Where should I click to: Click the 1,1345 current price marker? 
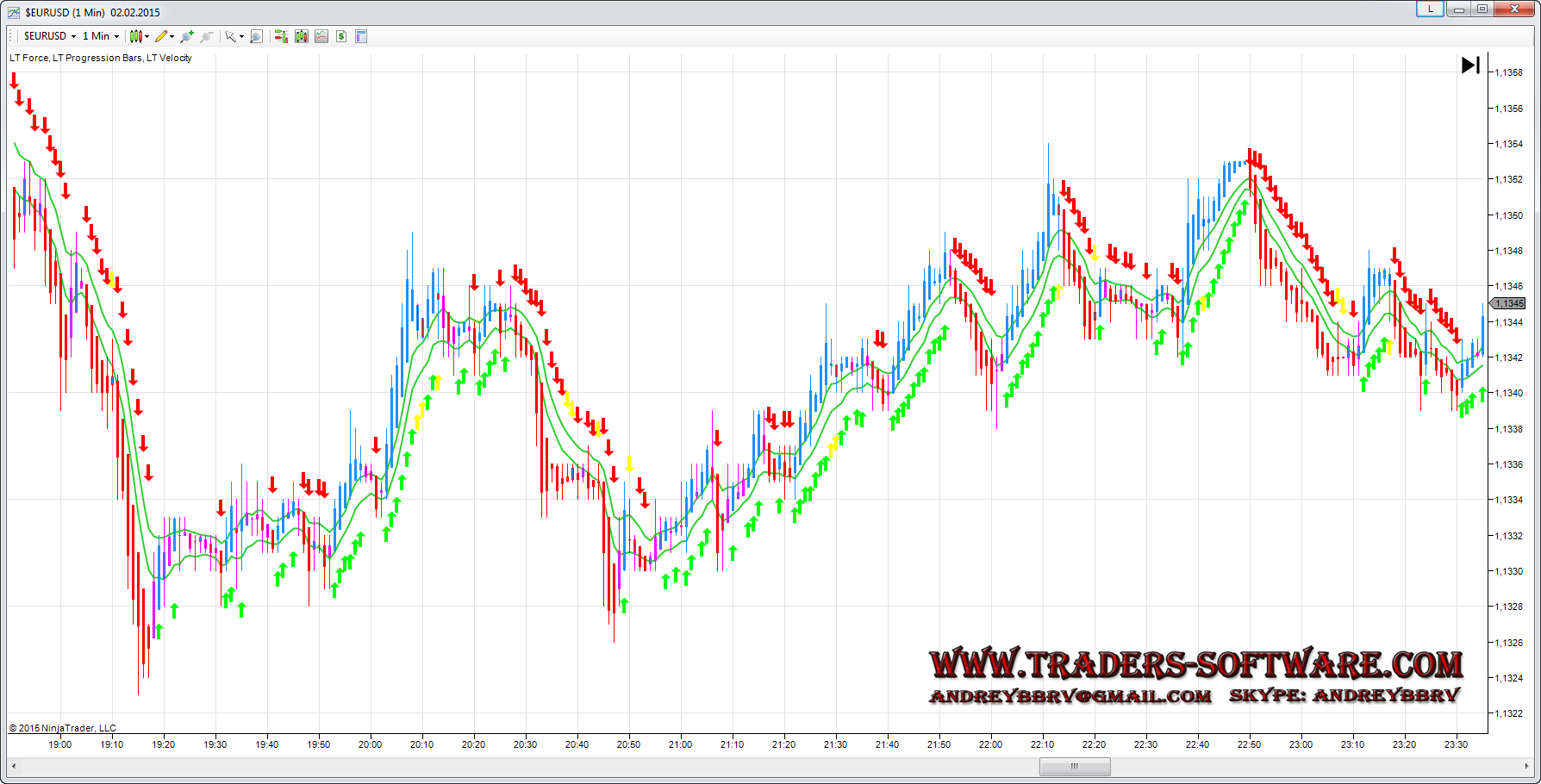coord(1509,303)
